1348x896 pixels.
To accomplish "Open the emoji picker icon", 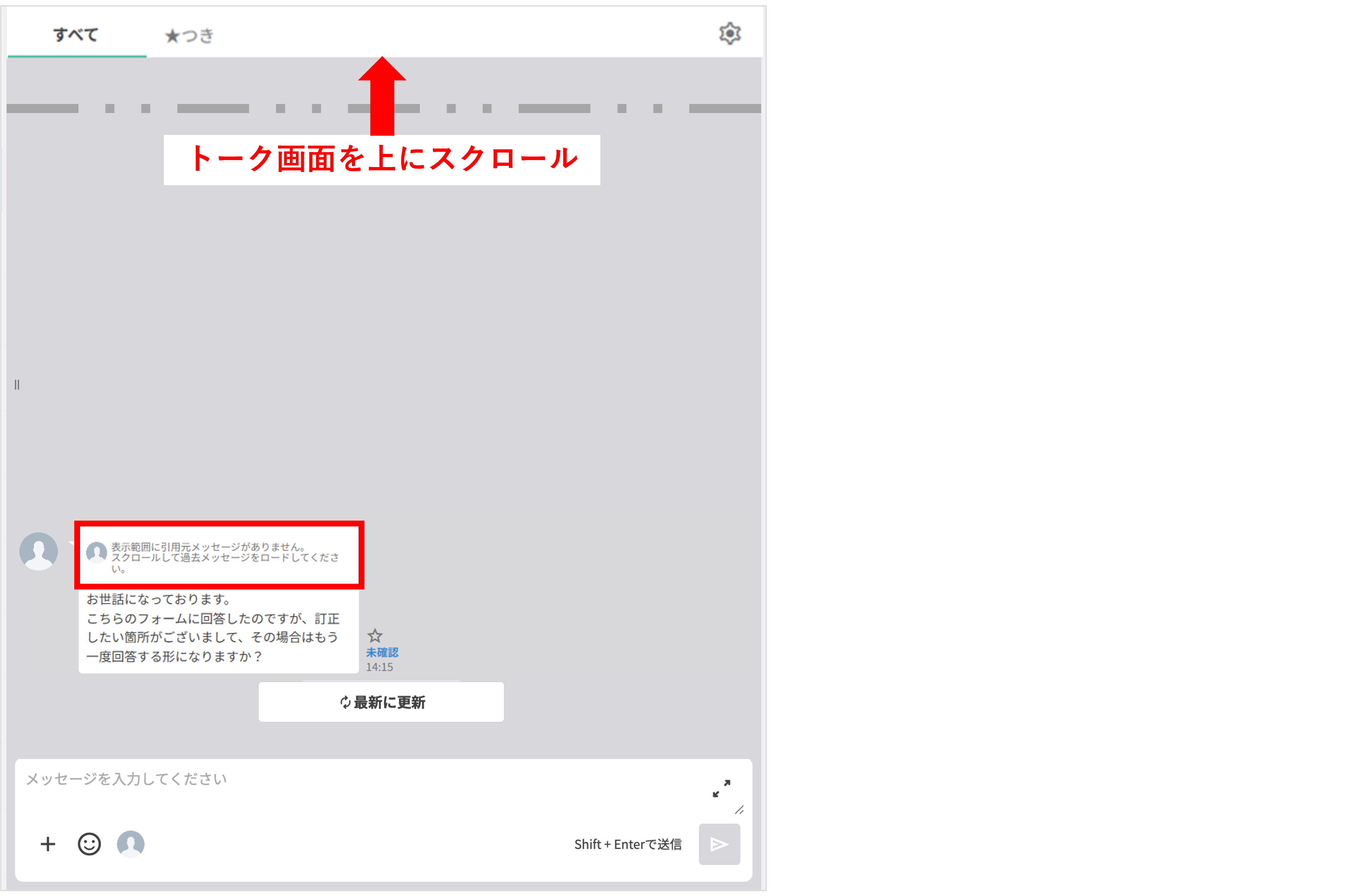I will click(89, 844).
